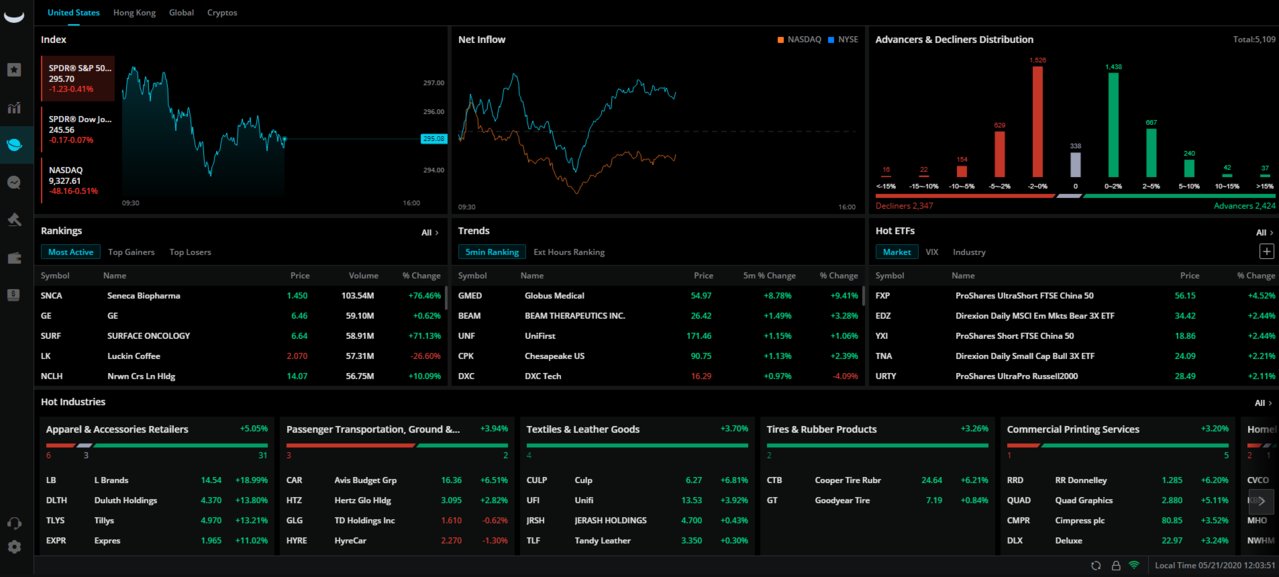Open the stock charts sidebar icon
The width and height of the screenshot is (1279, 577).
[x=14, y=108]
